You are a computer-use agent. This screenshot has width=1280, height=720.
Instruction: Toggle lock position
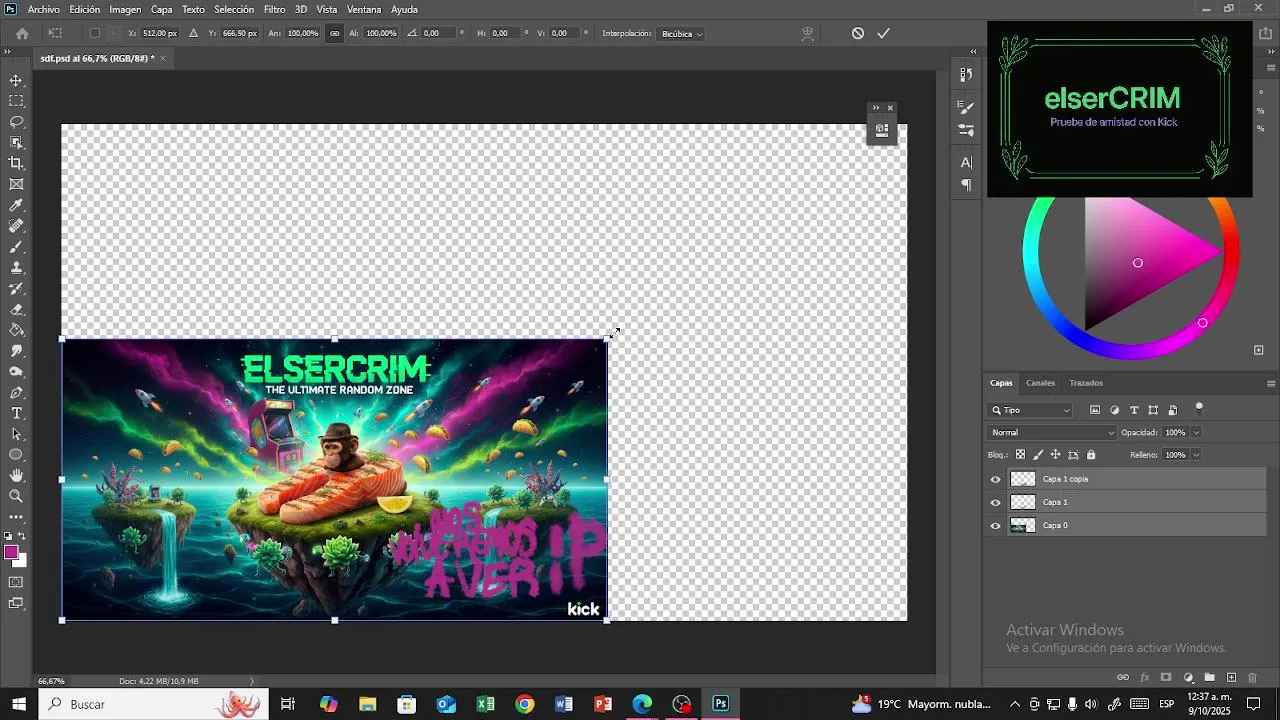click(x=1055, y=455)
